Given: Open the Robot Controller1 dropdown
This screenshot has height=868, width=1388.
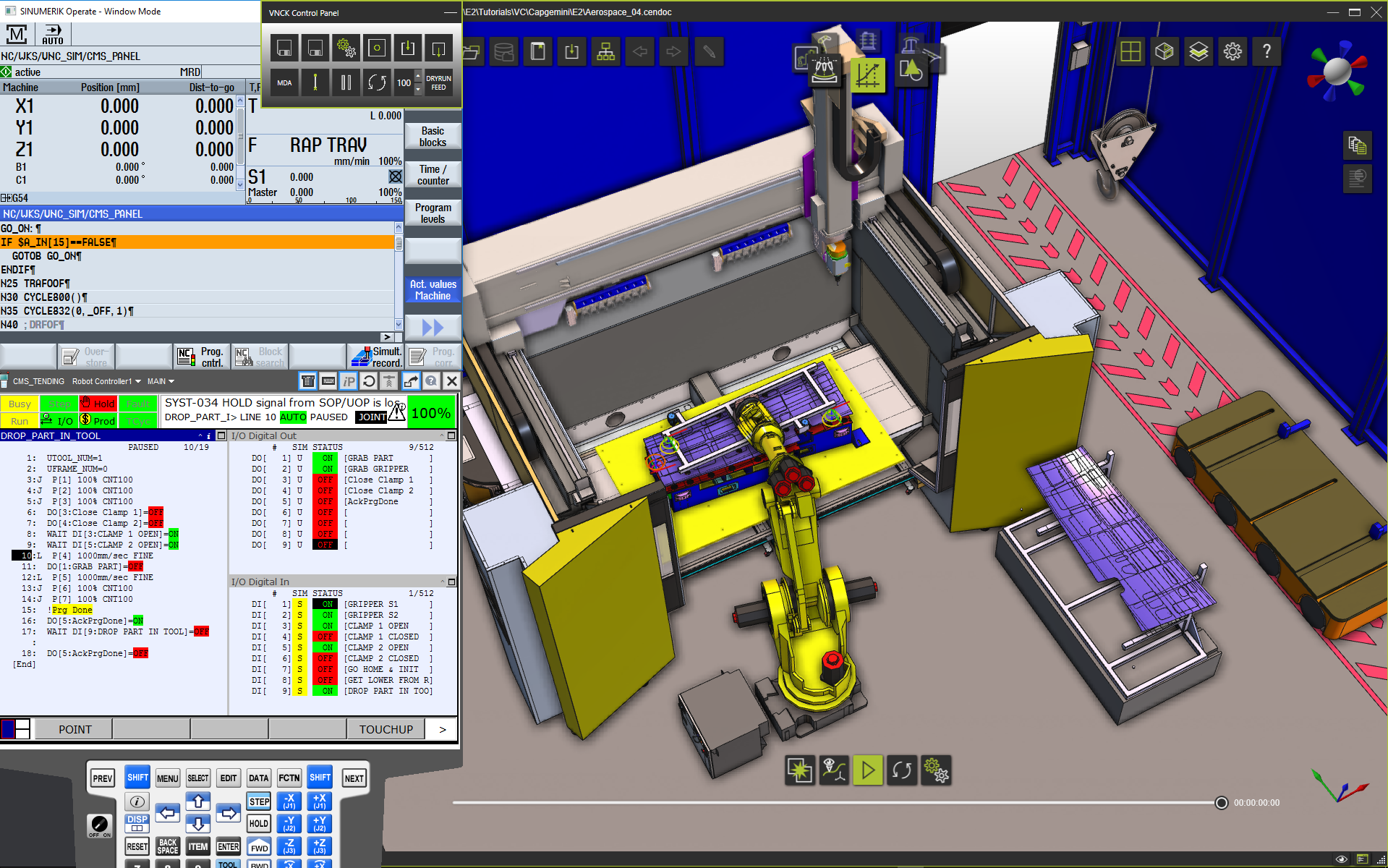Looking at the screenshot, I should pos(106,381).
